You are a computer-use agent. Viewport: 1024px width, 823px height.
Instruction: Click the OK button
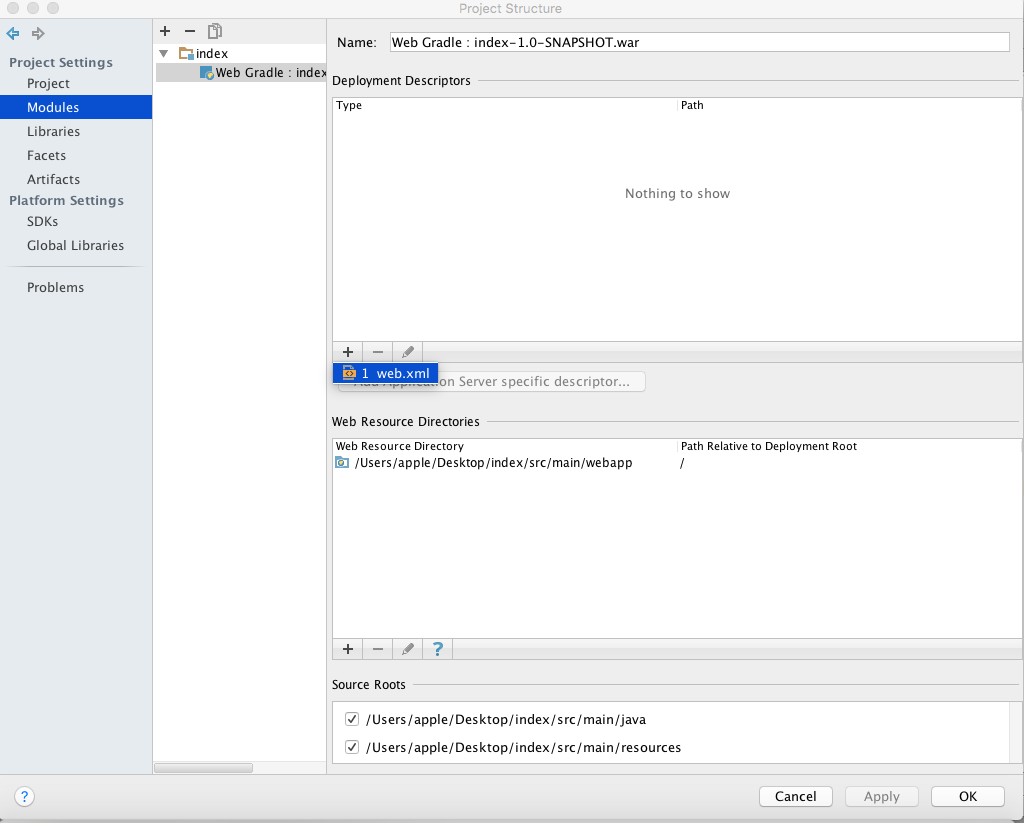(967, 797)
